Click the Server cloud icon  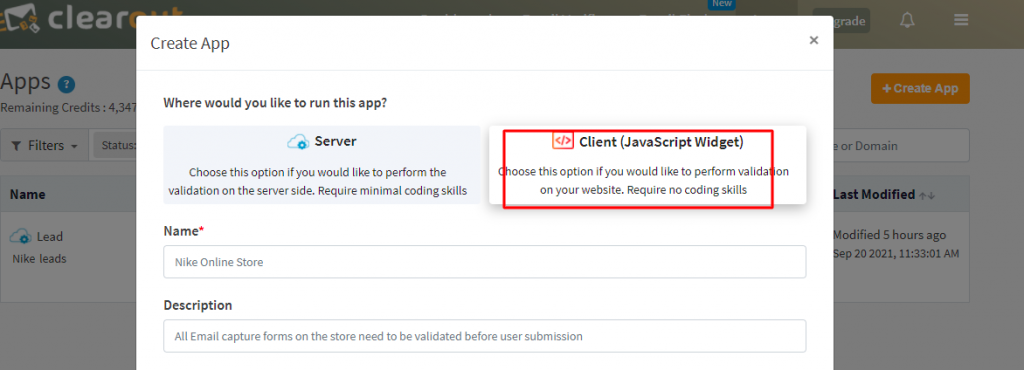(298, 142)
